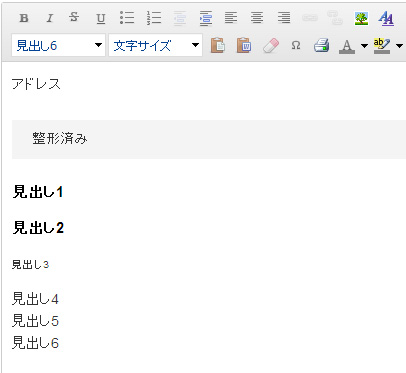Toggle strikethrough formatting

point(74,17)
